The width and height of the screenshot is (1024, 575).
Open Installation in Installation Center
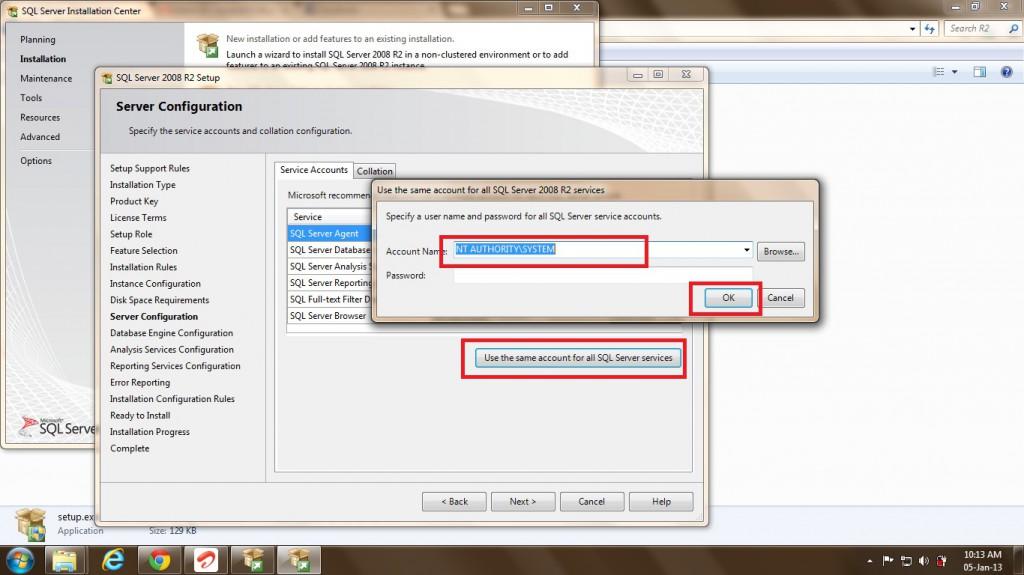[x=43, y=59]
